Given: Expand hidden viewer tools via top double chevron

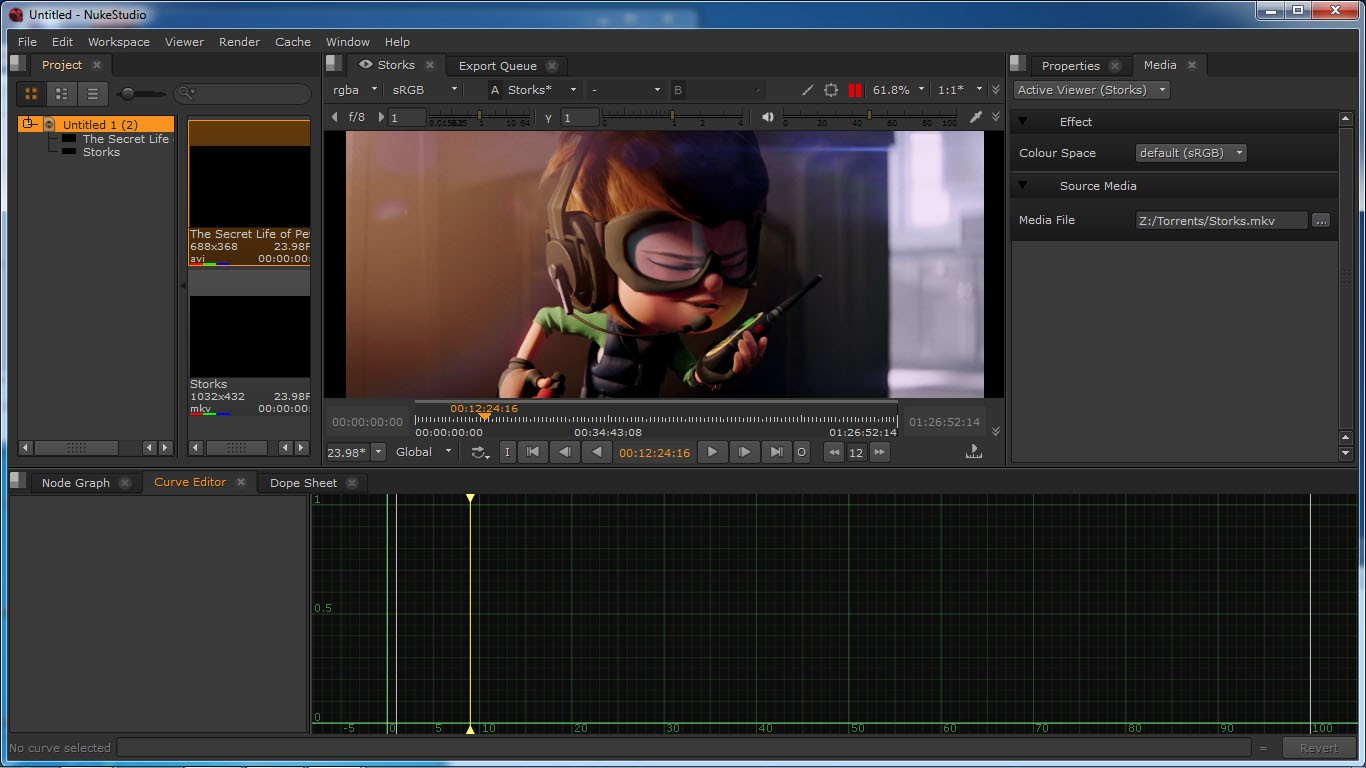Looking at the screenshot, I should [995, 90].
